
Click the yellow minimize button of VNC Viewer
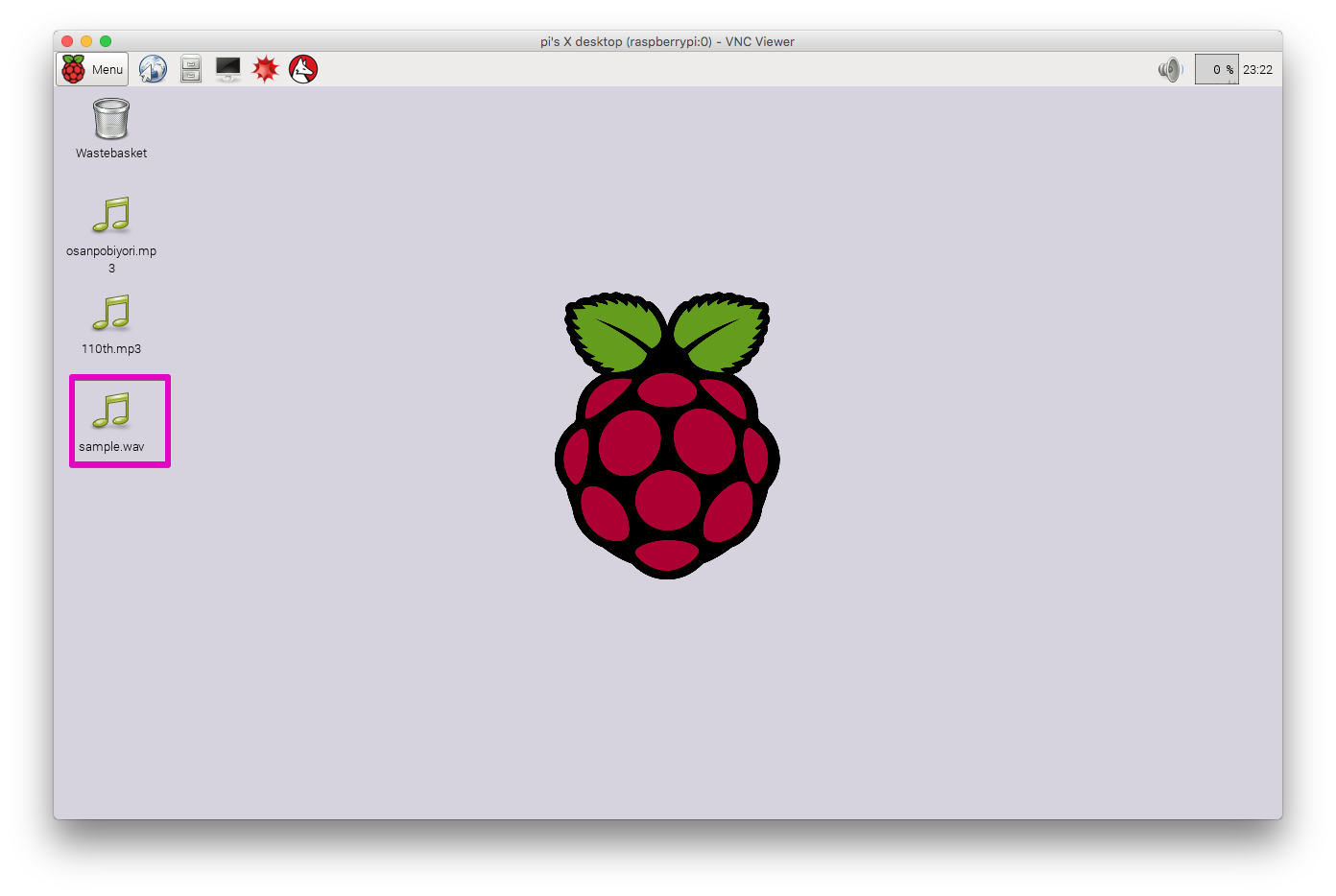click(86, 41)
